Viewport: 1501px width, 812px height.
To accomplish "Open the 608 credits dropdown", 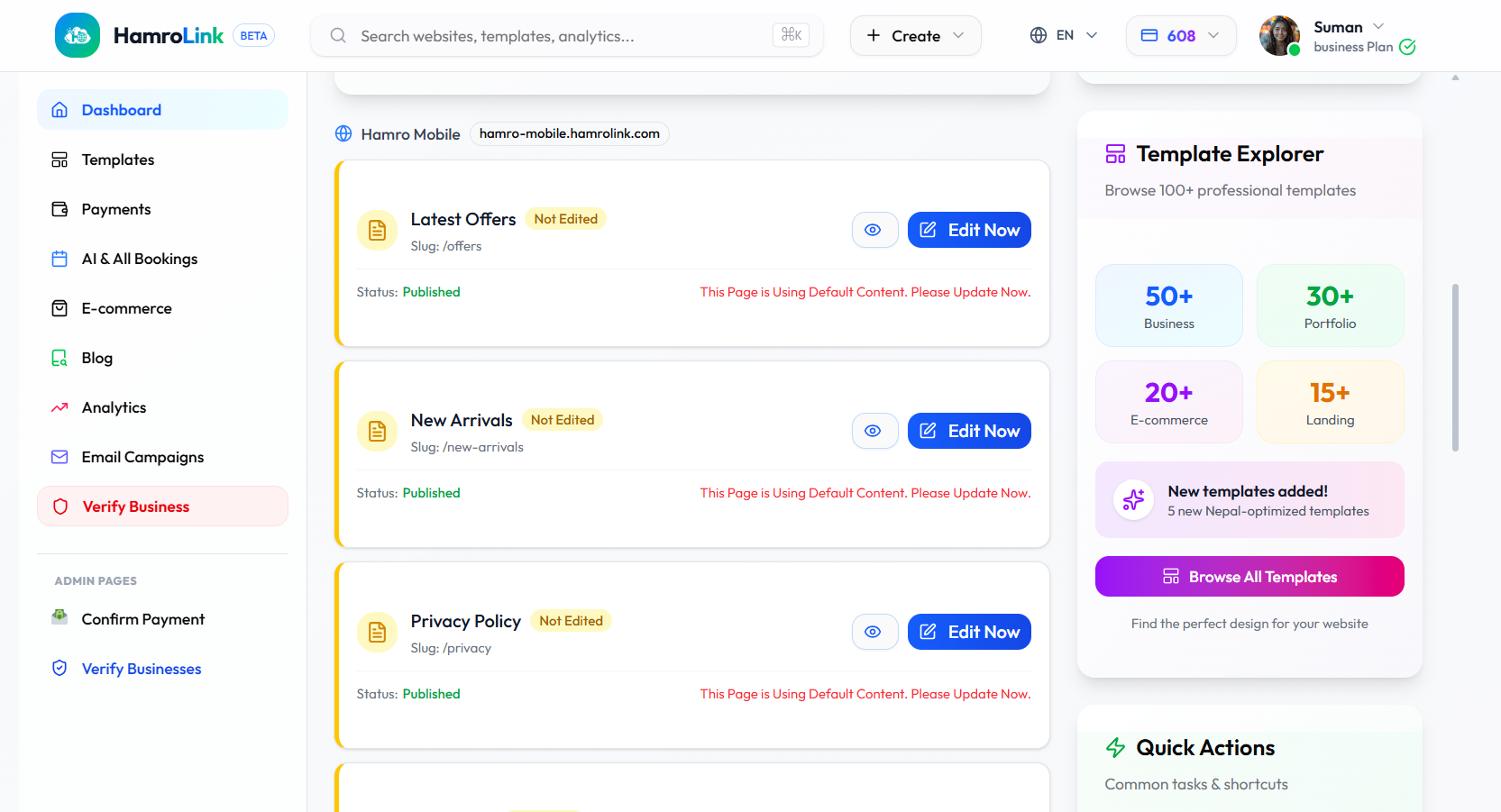I will tap(1180, 36).
